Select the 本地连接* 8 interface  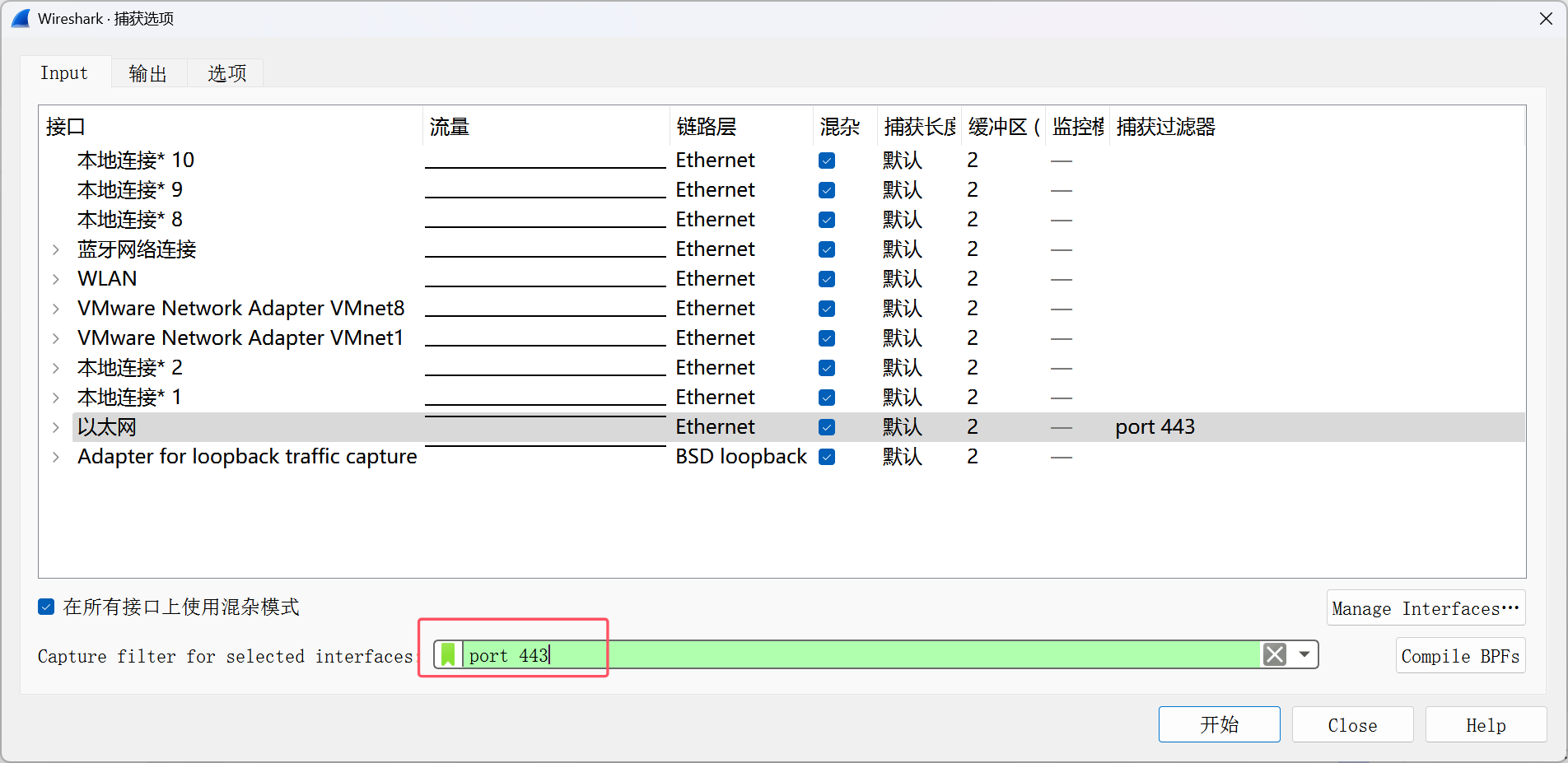130,220
